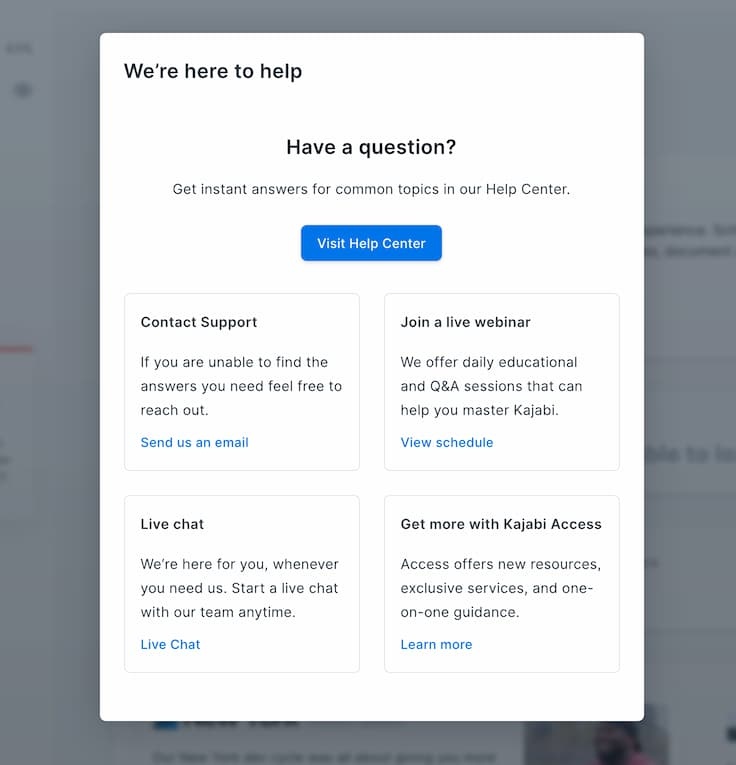
Task: Click the Live chat card title
Action: 172,524
